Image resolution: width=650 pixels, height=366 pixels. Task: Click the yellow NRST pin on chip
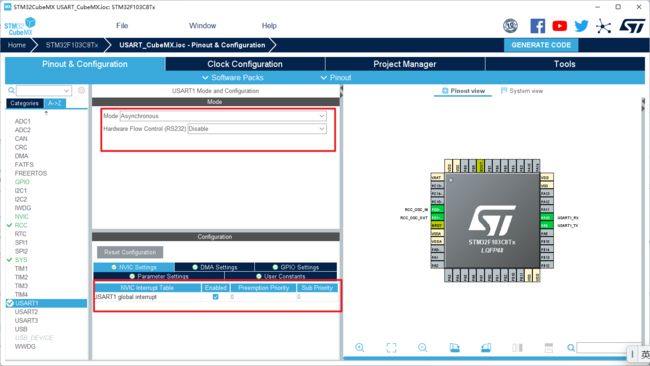click(x=437, y=225)
